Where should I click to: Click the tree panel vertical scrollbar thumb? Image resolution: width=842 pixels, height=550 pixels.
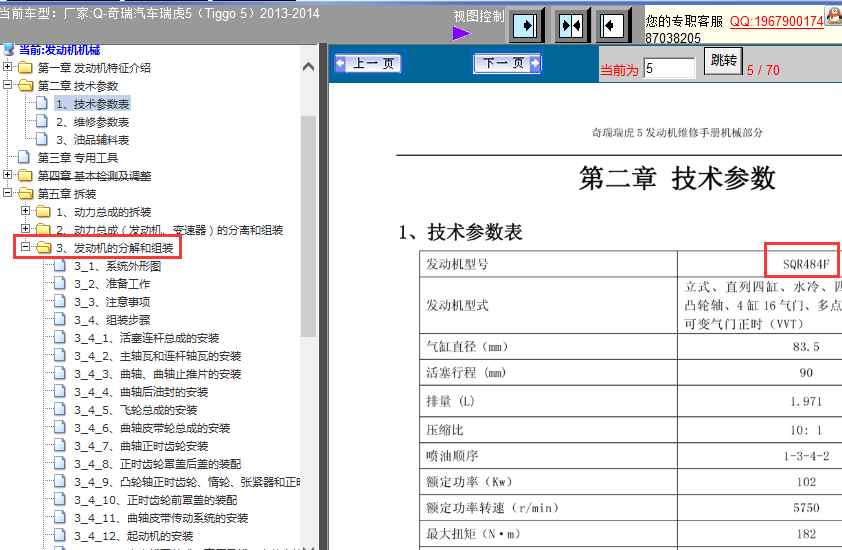click(308, 226)
